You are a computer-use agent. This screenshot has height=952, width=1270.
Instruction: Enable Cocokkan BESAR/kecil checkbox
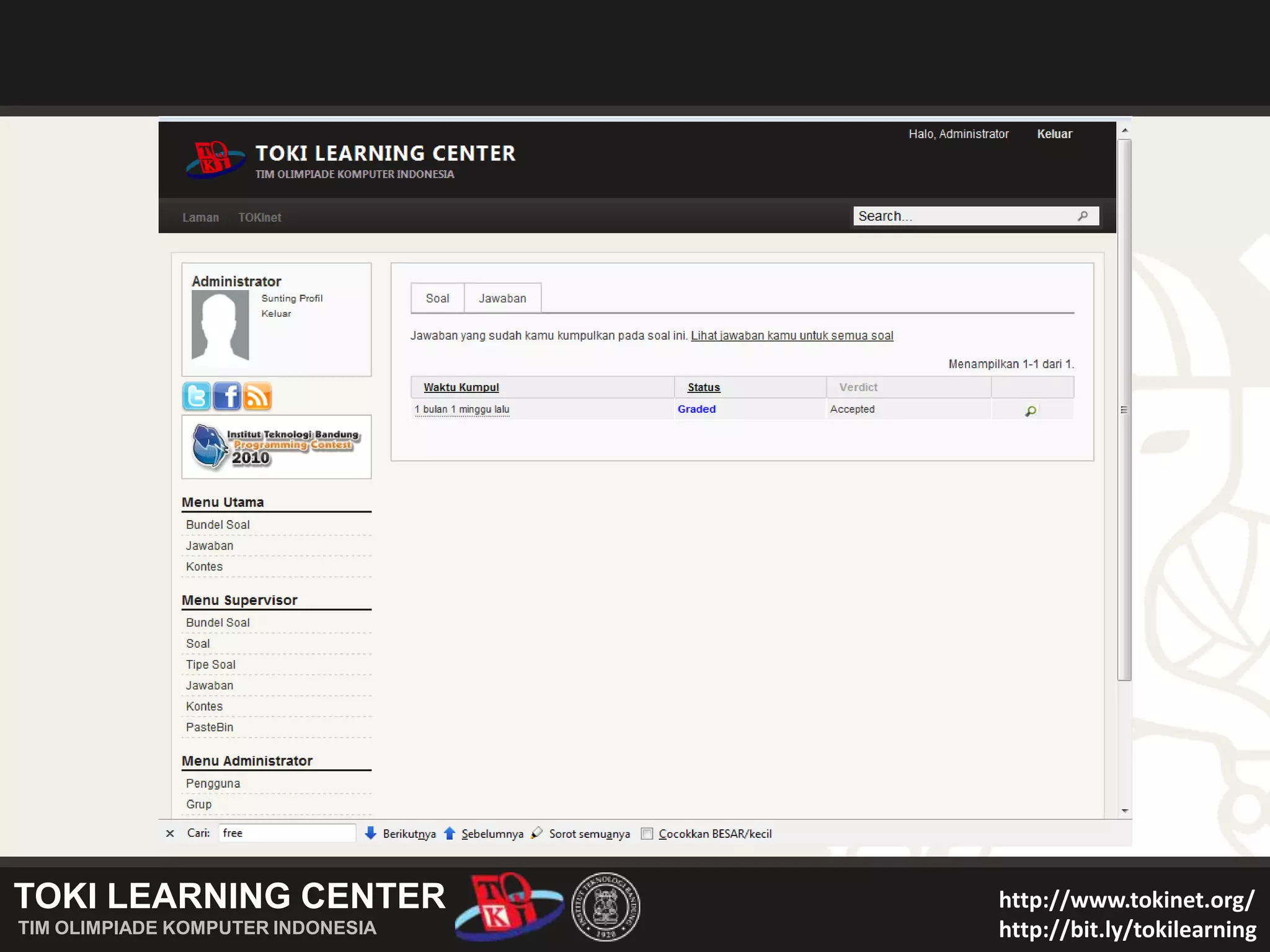[x=647, y=834]
